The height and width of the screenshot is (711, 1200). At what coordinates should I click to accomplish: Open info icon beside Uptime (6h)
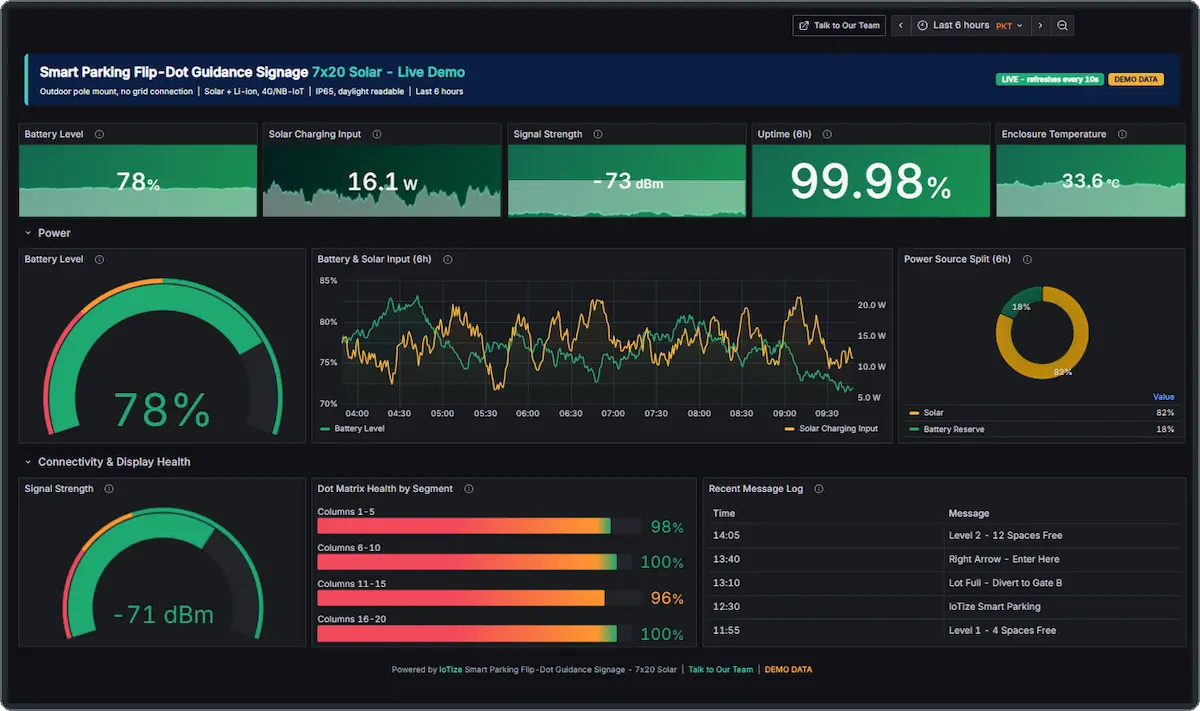point(827,134)
